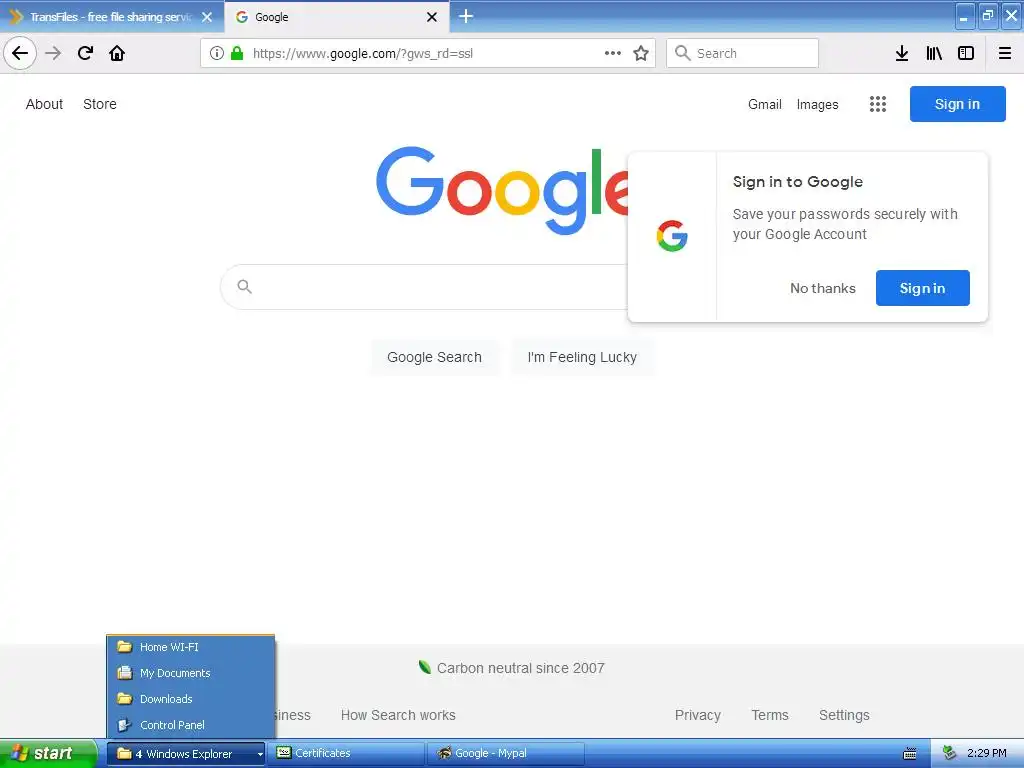Click the magnifier in Google search box
The width and height of the screenshot is (1024, 768).
(x=244, y=286)
